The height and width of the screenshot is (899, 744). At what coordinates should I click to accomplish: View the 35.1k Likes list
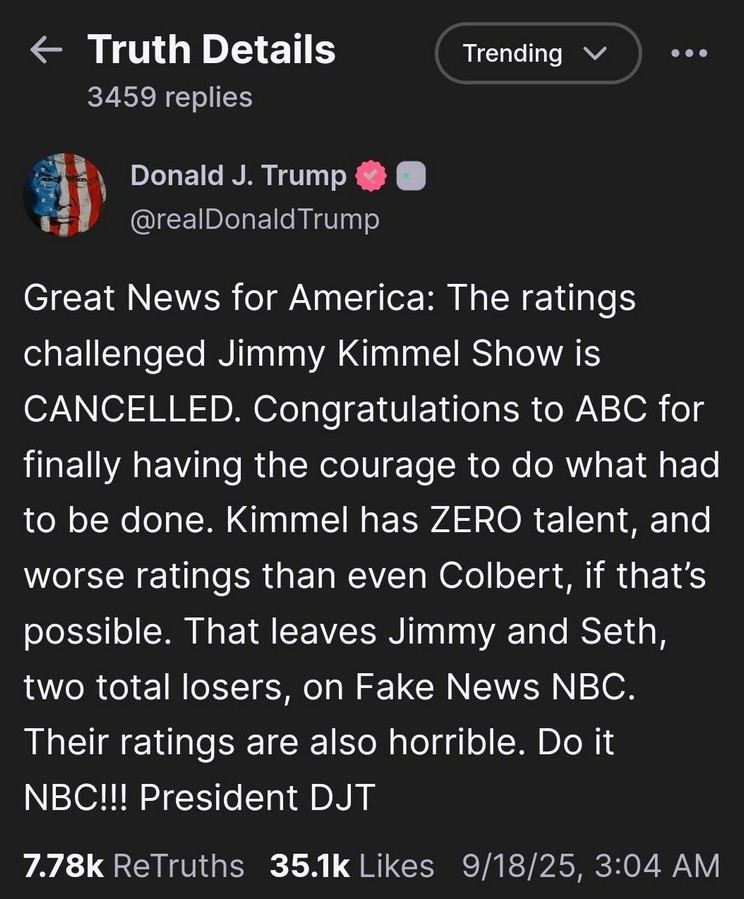351,865
